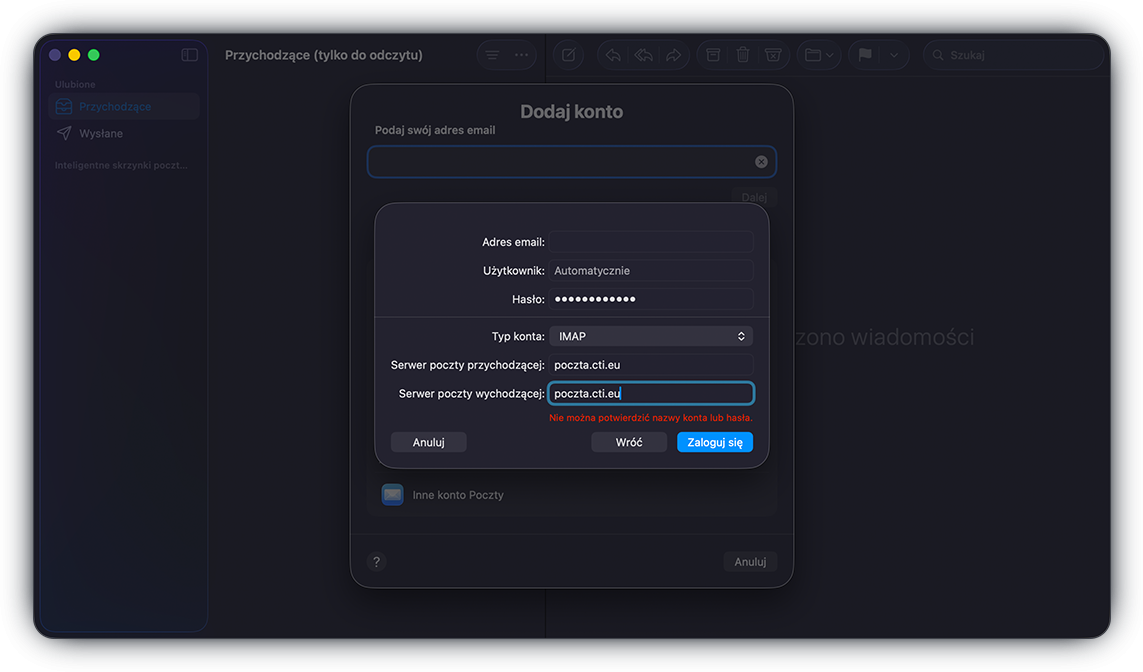Image resolution: width=1143 pixels, height=672 pixels.
Task: Click the Serwer poczty wychodzącej field
Action: (x=651, y=392)
